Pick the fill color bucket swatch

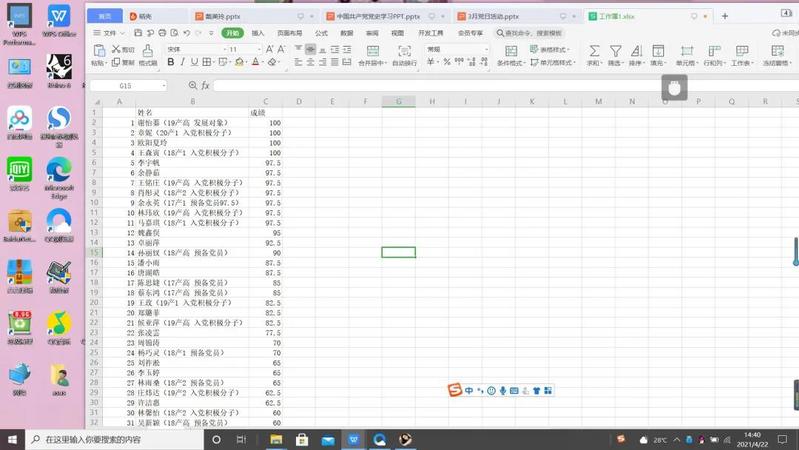(x=239, y=62)
